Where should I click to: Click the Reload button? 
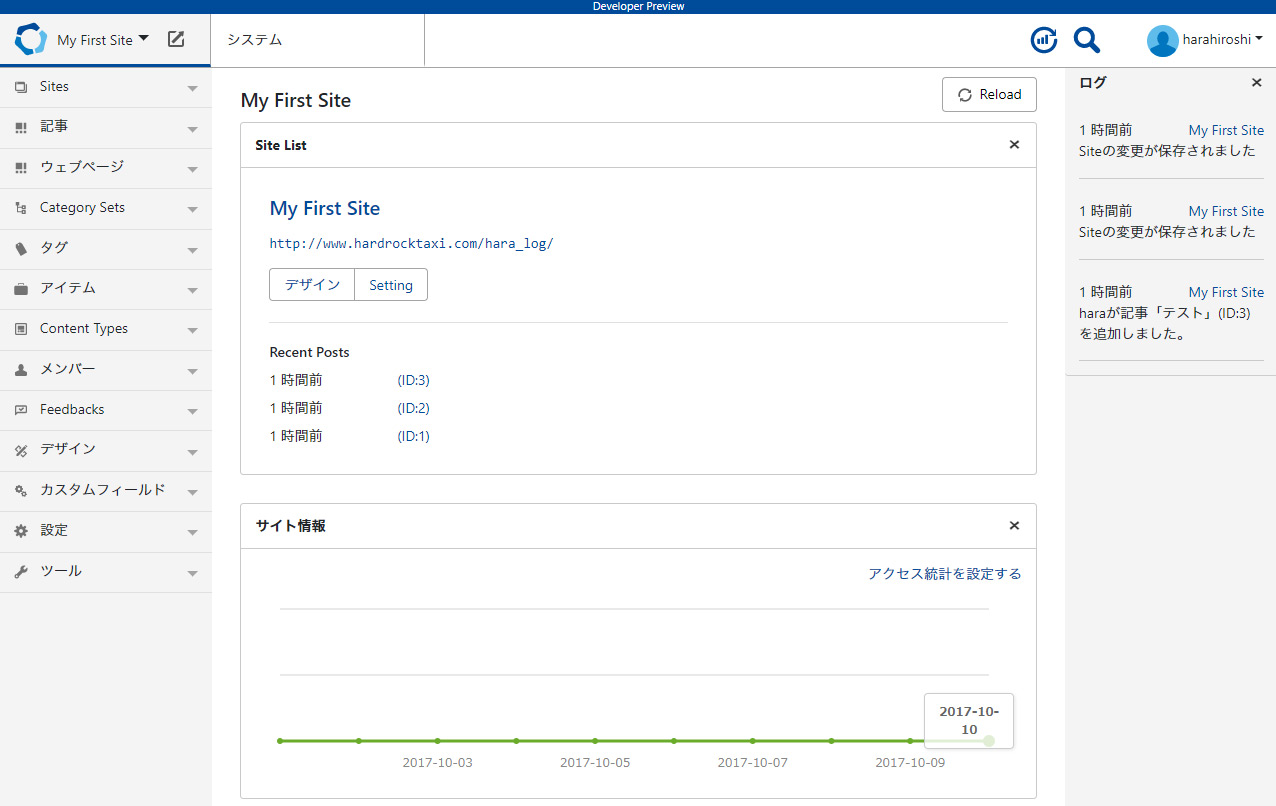pos(989,95)
